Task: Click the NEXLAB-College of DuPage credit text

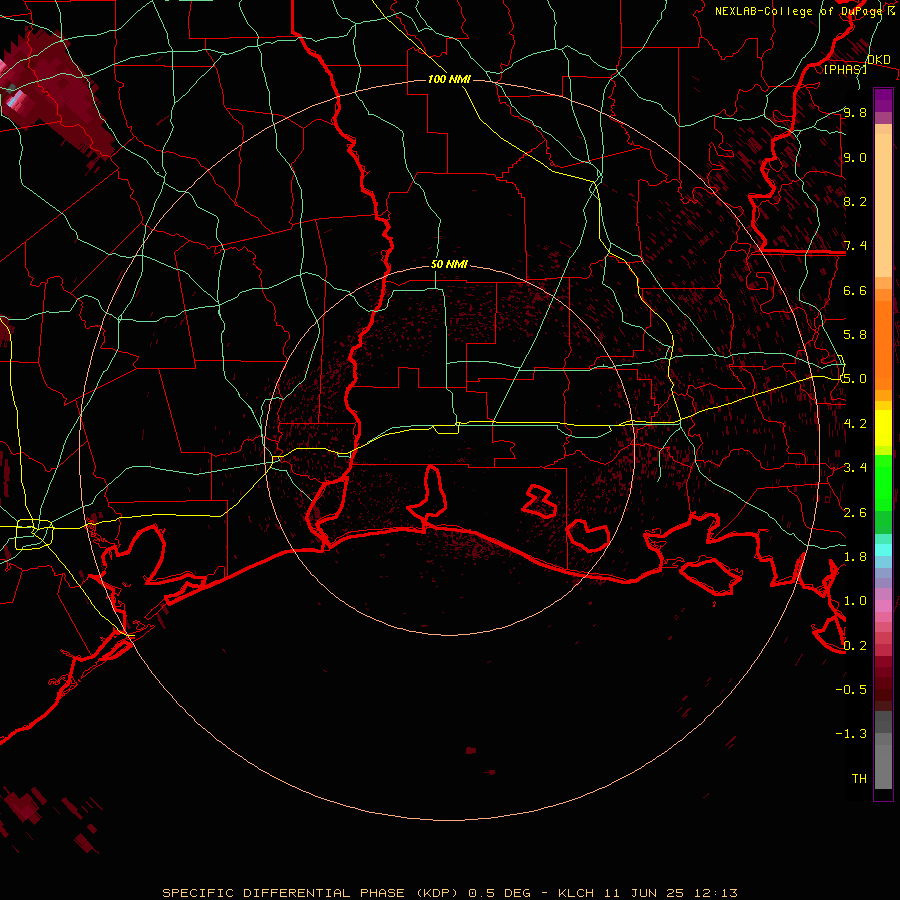Action: click(x=798, y=11)
